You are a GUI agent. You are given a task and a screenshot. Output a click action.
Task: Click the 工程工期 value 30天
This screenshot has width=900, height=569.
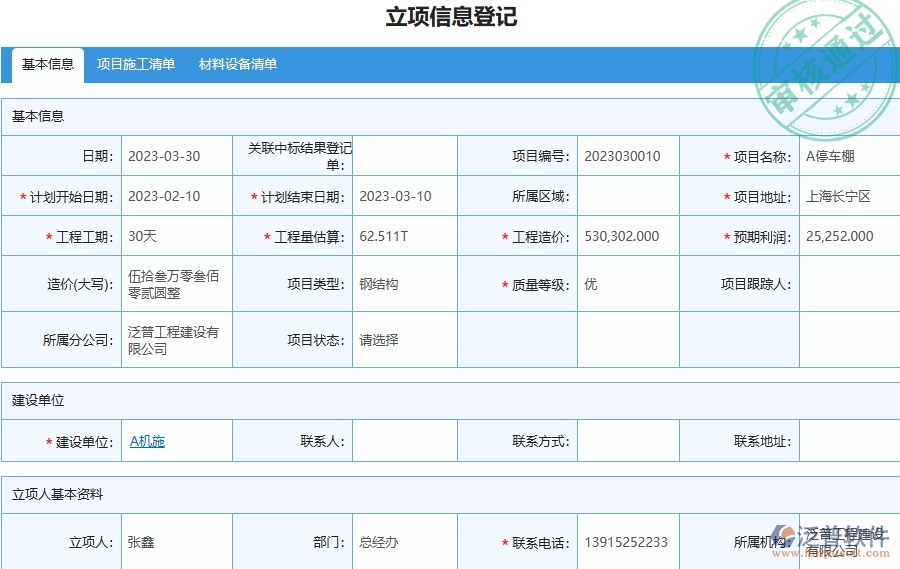pyautogui.click(x=142, y=236)
